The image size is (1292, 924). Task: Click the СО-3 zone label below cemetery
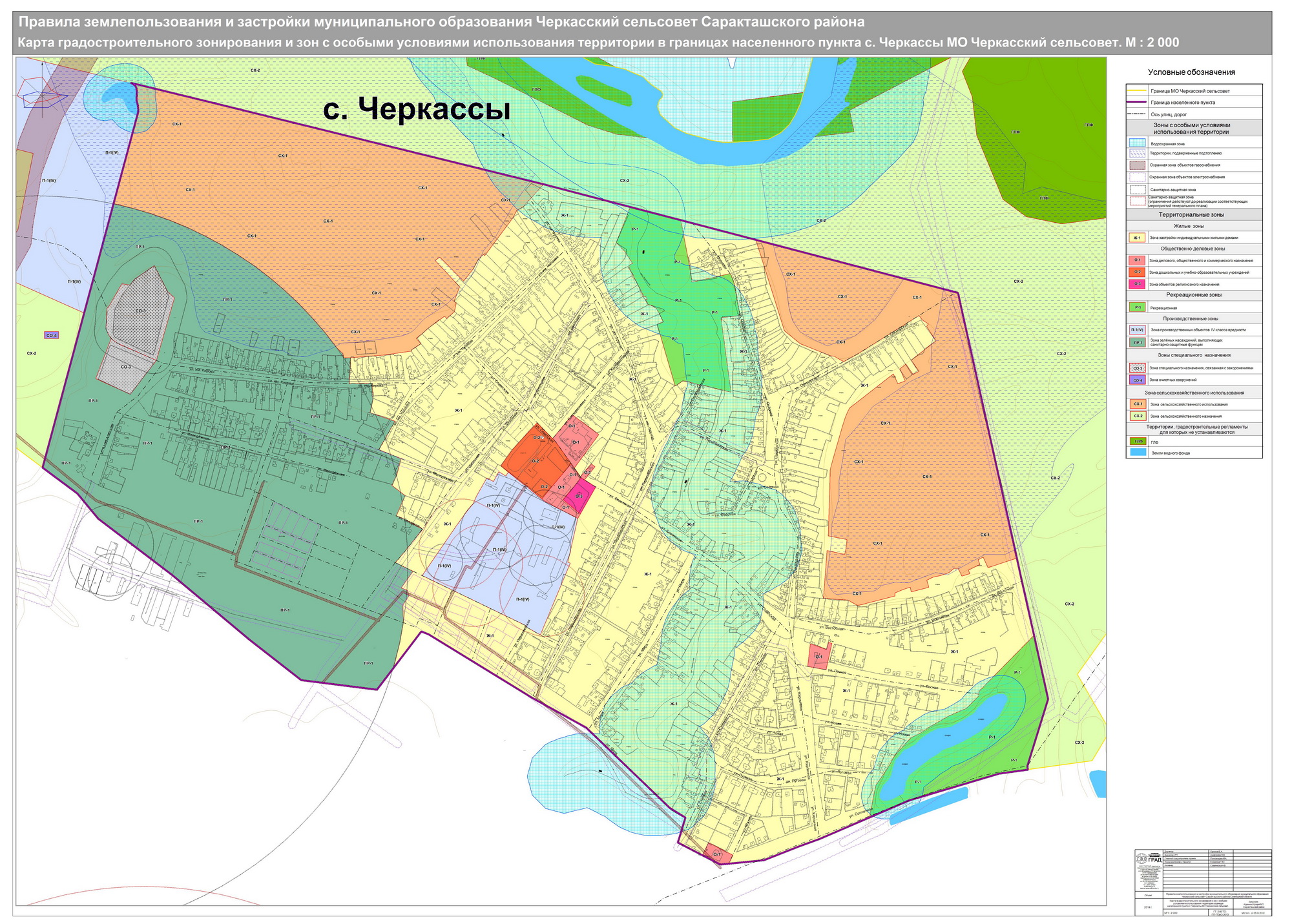126,367
